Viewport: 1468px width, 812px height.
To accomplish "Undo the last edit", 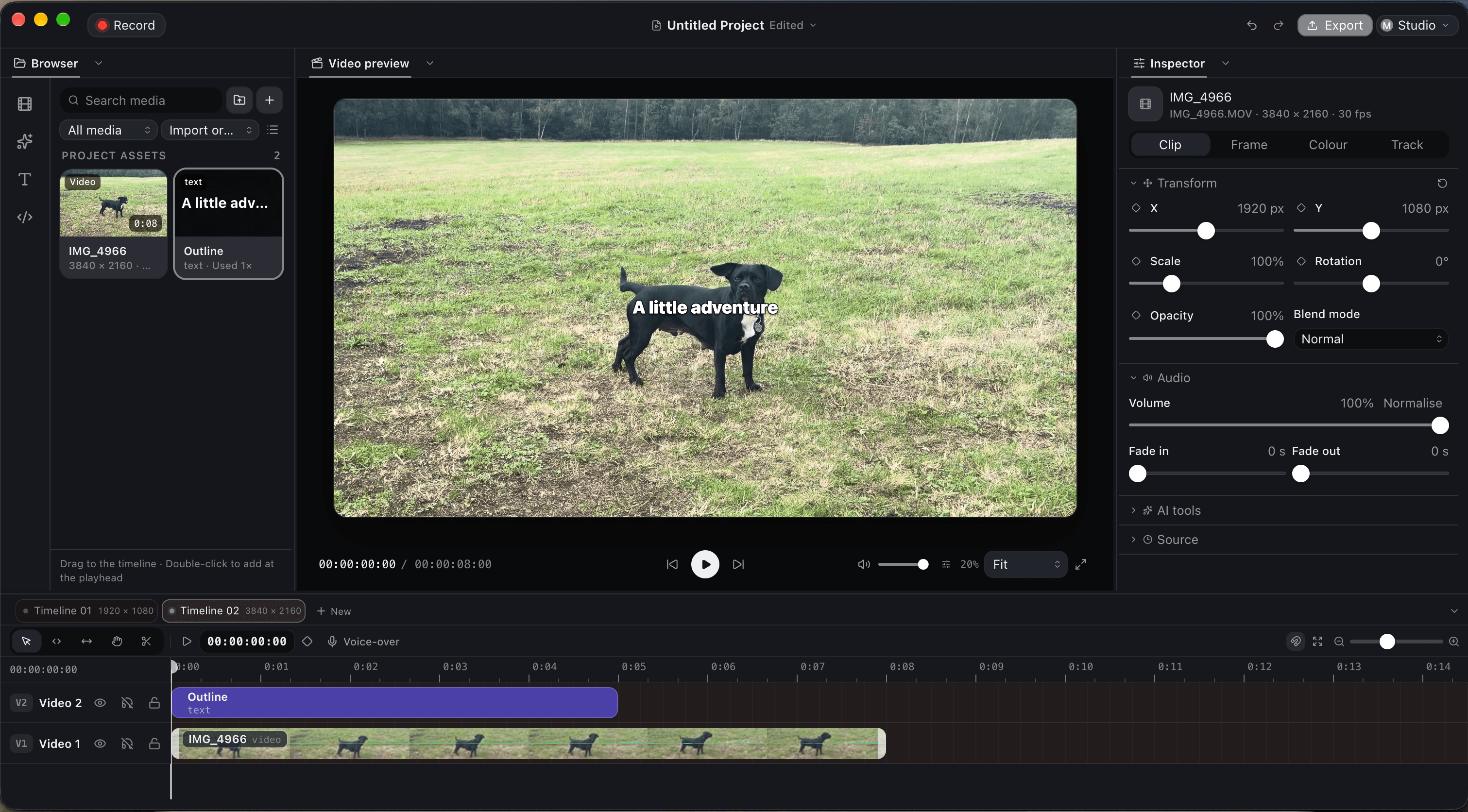I will [1251, 25].
